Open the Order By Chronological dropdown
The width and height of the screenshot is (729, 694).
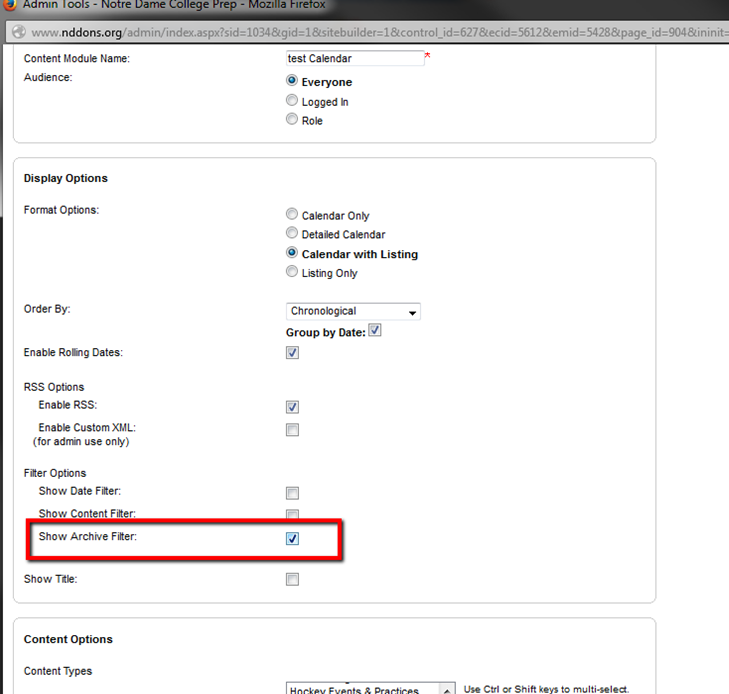(353, 311)
